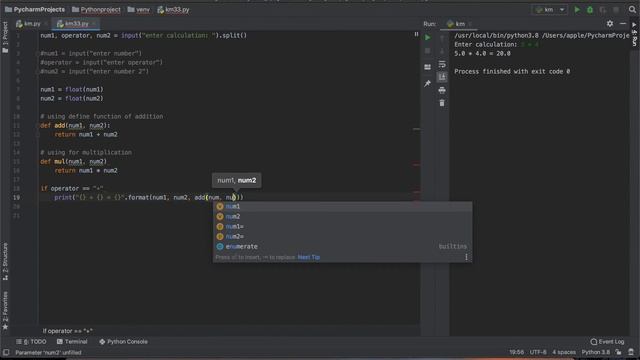Open Search Everywhere magnifier icon
The width and height of the screenshot is (640, 360).
(632, 9)
